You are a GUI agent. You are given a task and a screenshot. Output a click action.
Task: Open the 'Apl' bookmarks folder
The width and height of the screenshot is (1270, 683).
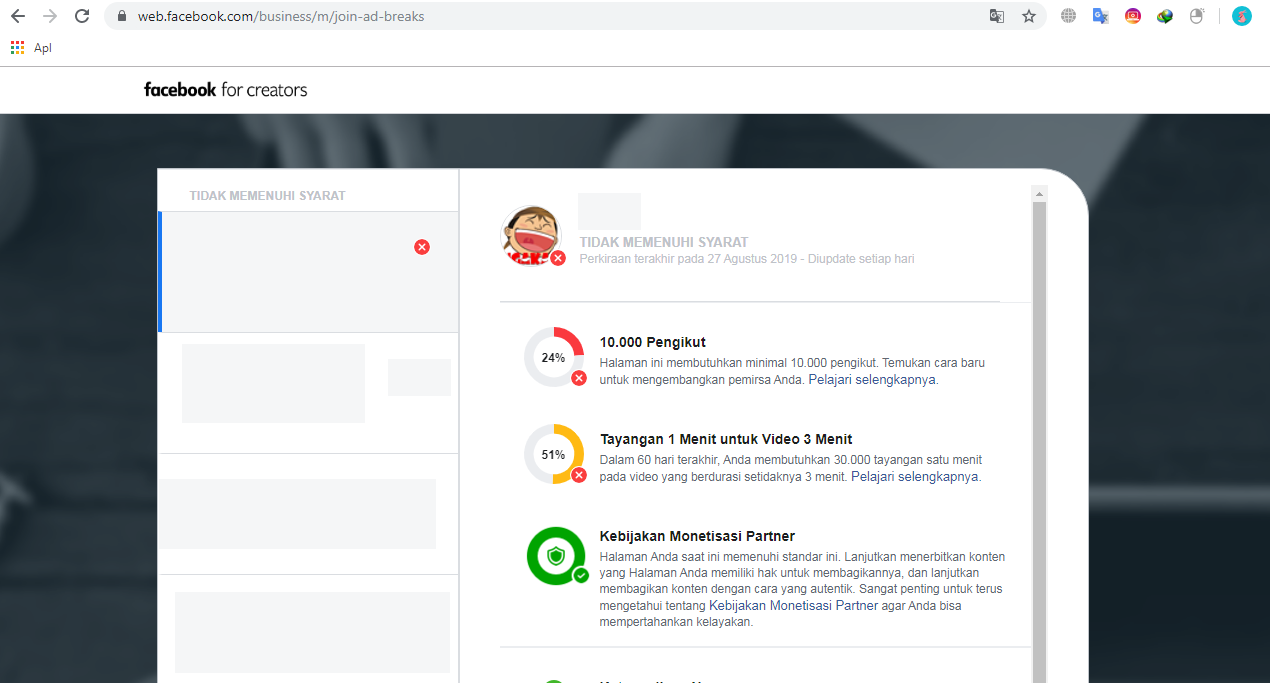pos(42,47)
